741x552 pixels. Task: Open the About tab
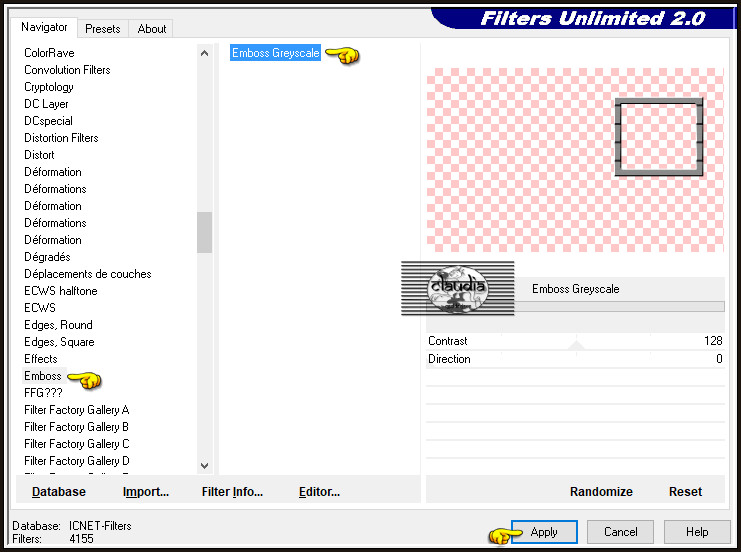click(x=152, y=29)
